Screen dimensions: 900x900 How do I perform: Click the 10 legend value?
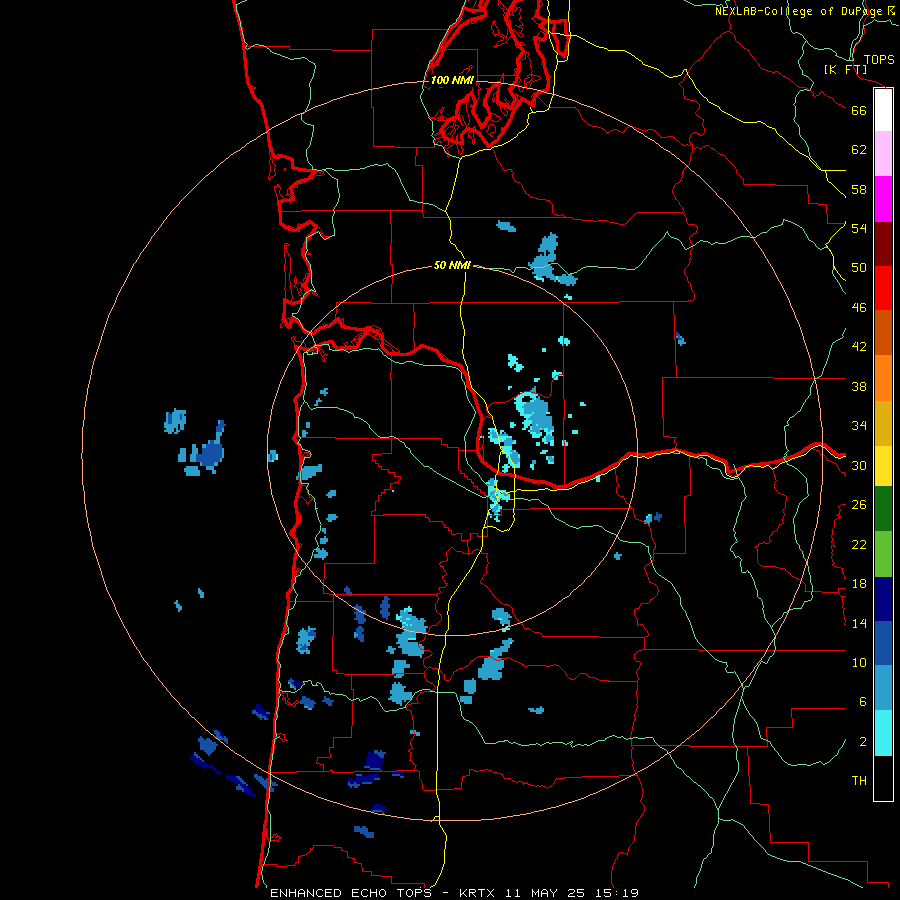(859, 662)
